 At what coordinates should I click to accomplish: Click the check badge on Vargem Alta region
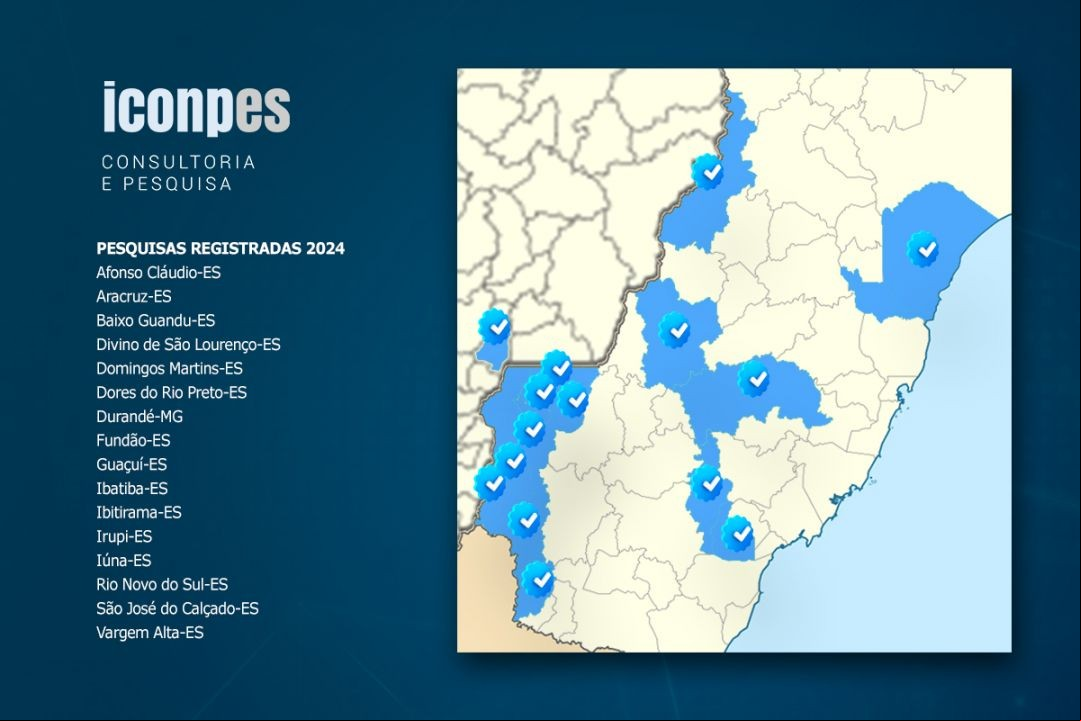tap(708, 482)
